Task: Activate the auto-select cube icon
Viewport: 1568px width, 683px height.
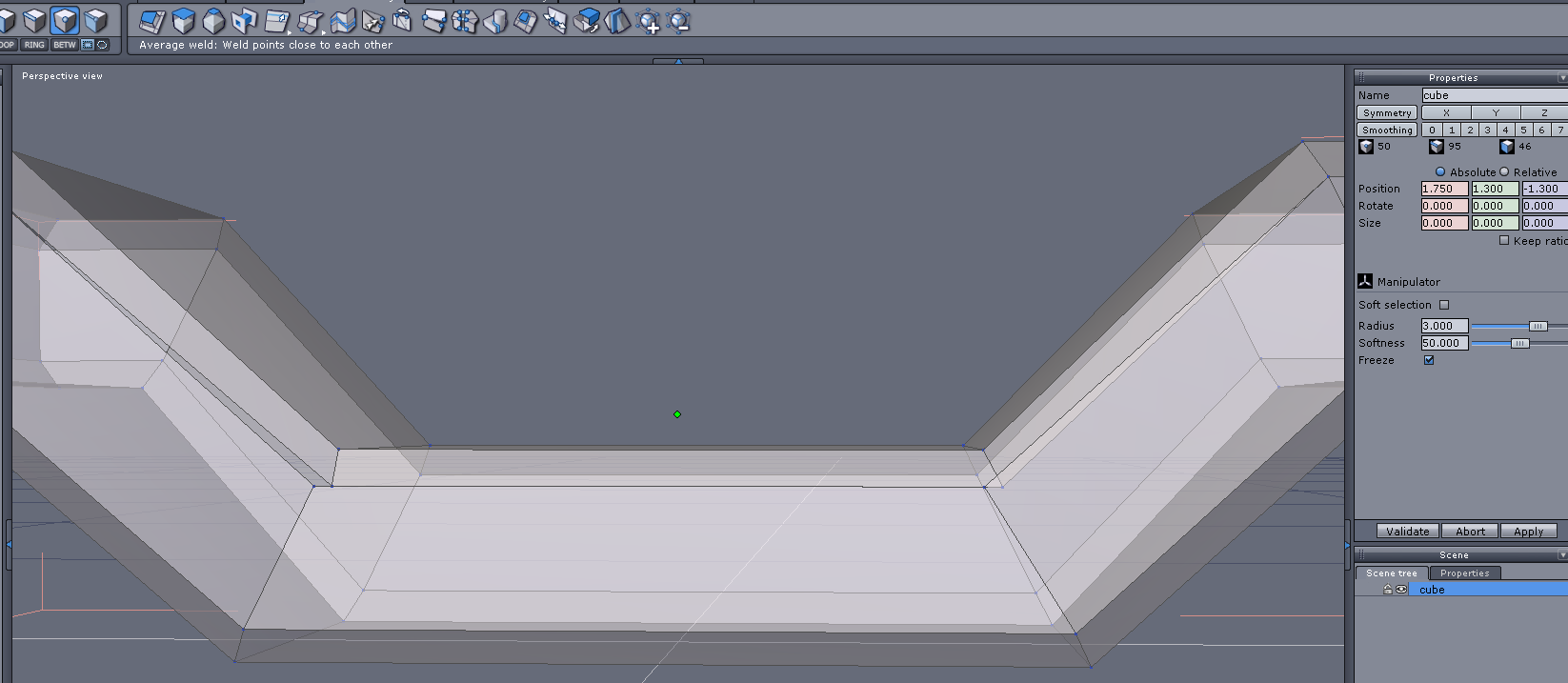Action: click(95, 20)
